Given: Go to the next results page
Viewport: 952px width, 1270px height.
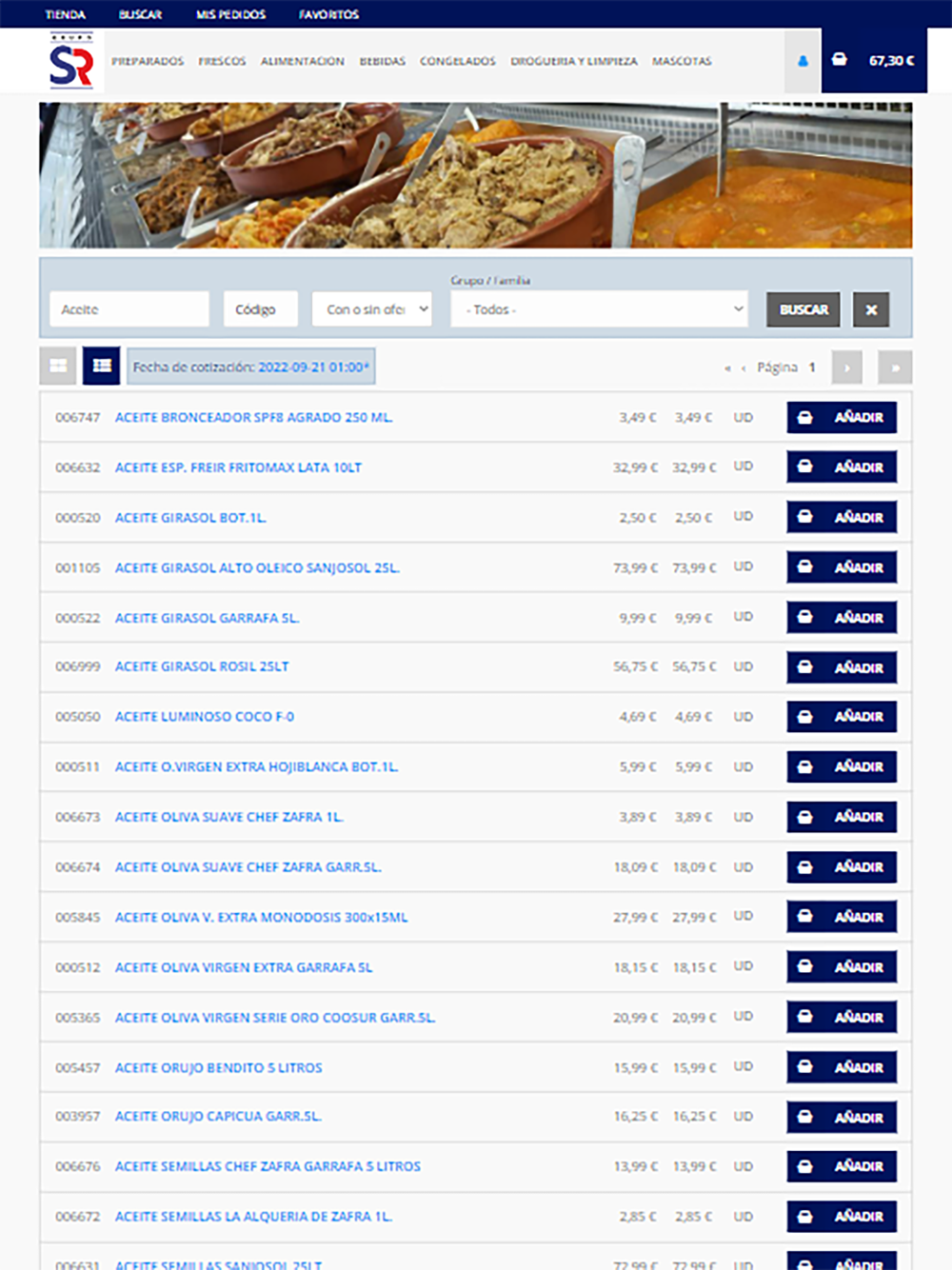Looking at the screenshot, I should click(846, 367).
